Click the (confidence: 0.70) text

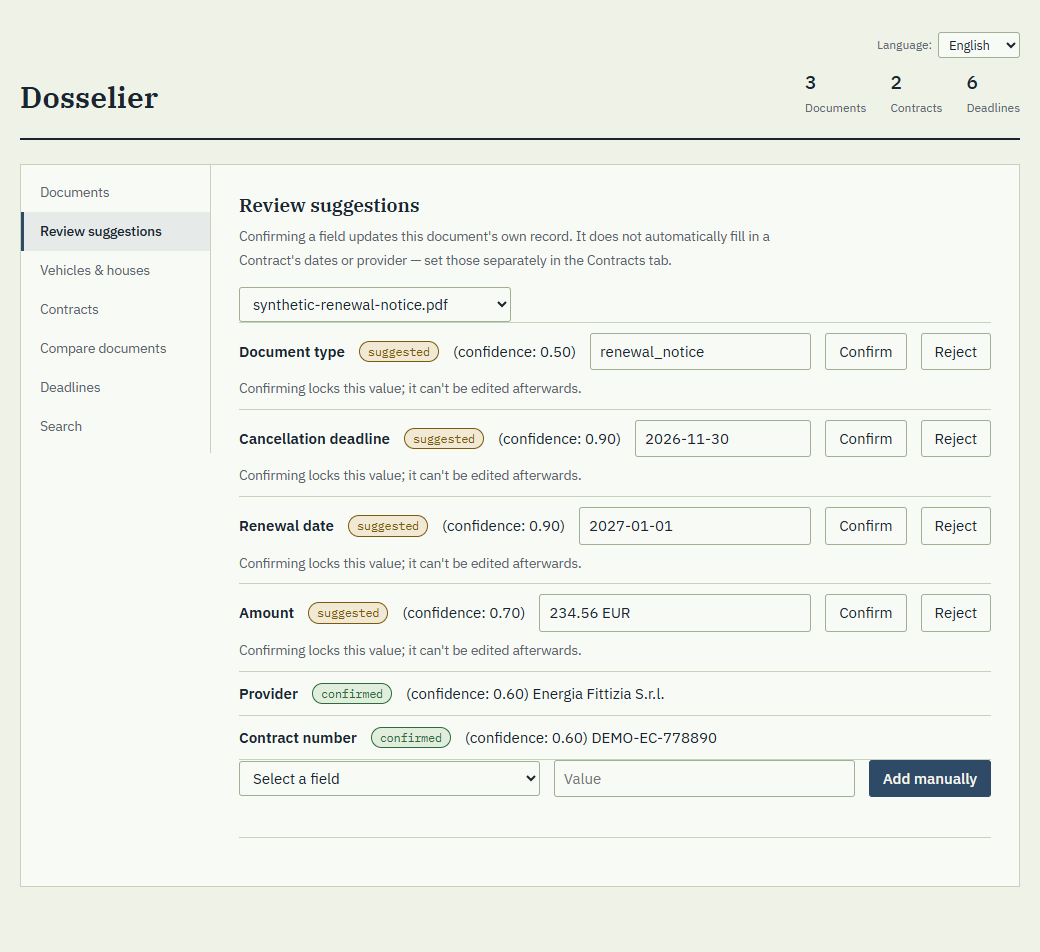click(x=464, y=613)
